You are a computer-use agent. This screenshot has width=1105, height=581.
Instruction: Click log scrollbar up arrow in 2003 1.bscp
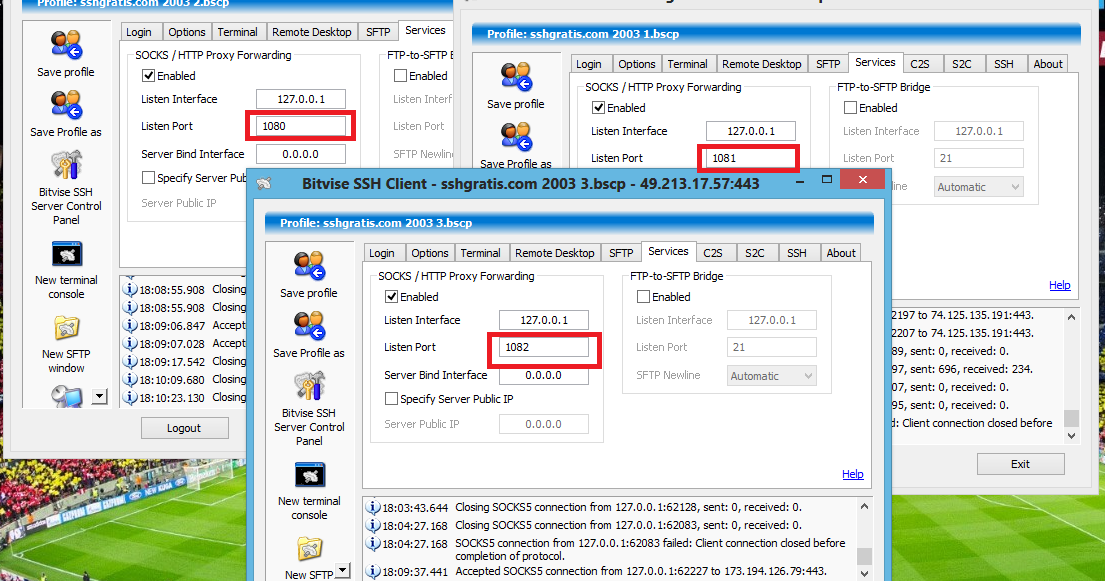coord(1071,317)
